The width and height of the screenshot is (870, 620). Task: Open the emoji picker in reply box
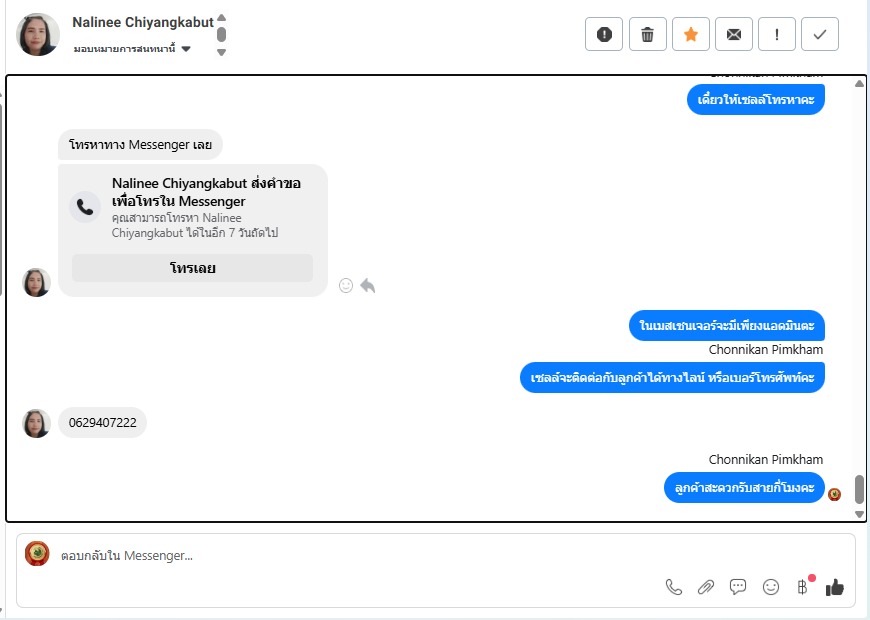(x=771, y=587)
